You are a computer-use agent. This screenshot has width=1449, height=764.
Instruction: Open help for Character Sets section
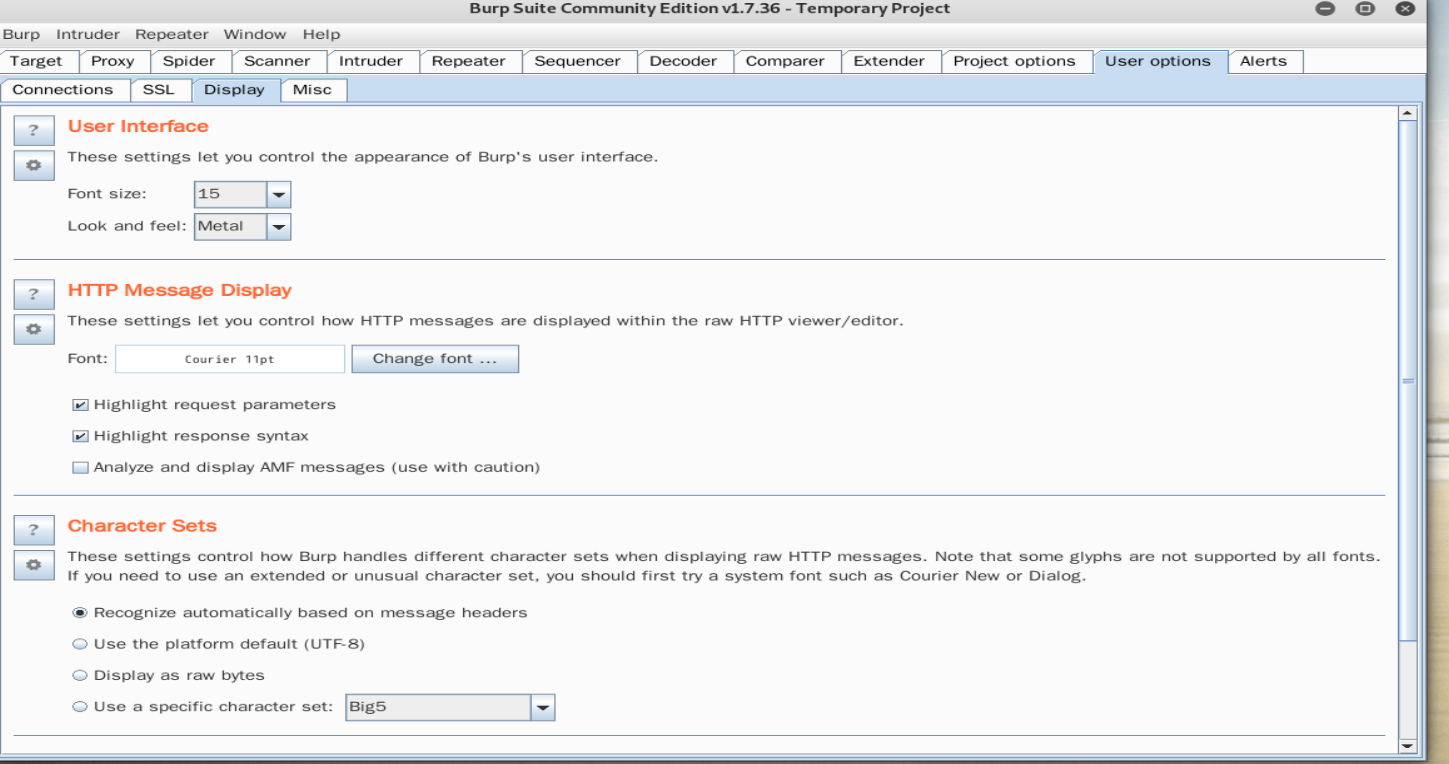[x=33, y=530]
